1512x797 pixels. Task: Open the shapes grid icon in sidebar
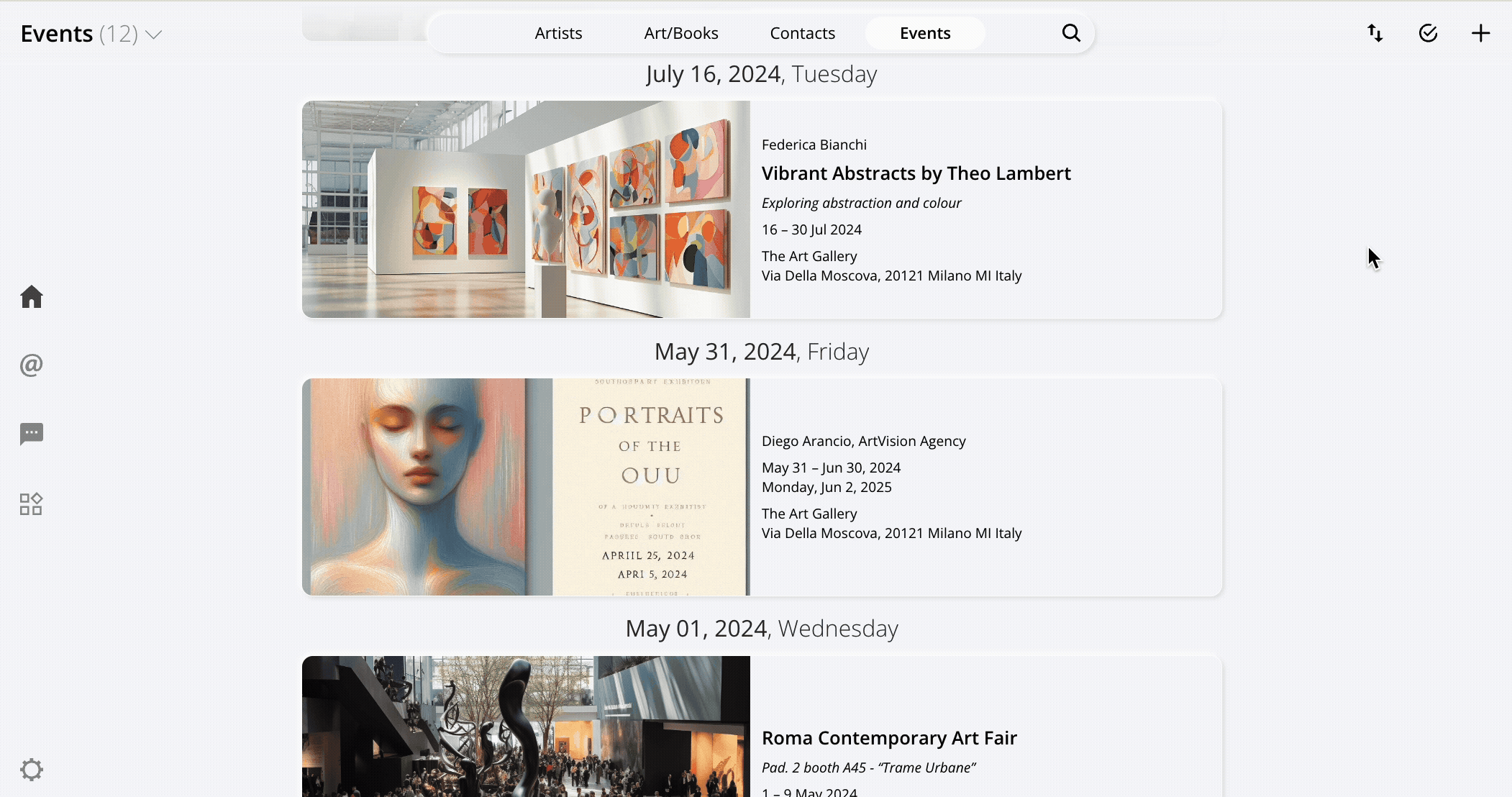32,504
